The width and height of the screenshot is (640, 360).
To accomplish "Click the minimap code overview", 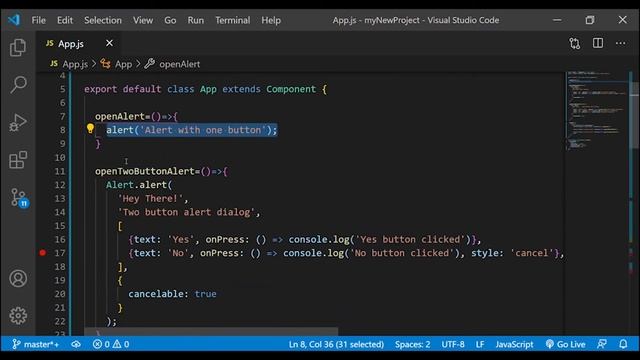I will [x=596, y=110].
